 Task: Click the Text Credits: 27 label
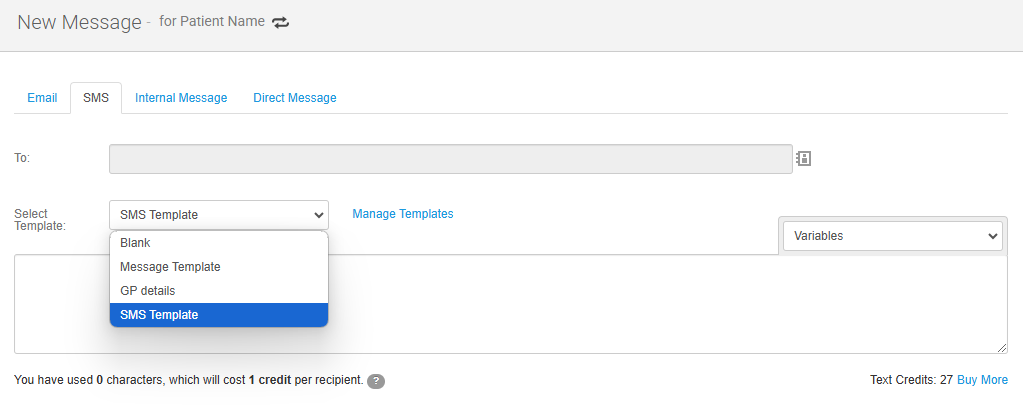coord(911,380)
